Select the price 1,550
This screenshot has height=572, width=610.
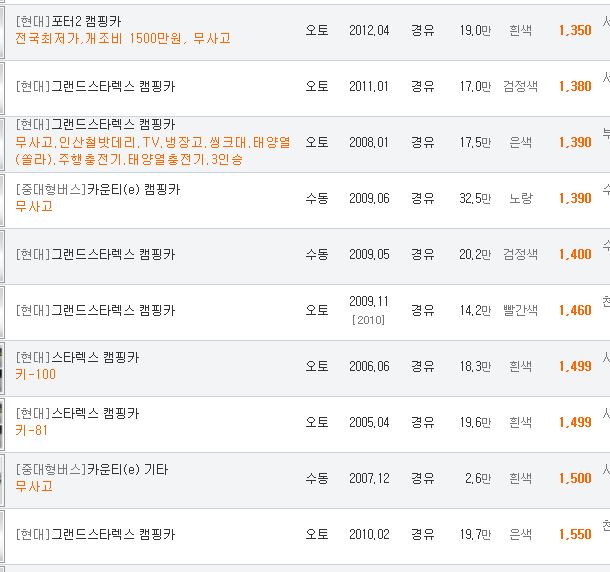(x=575, y=534)
